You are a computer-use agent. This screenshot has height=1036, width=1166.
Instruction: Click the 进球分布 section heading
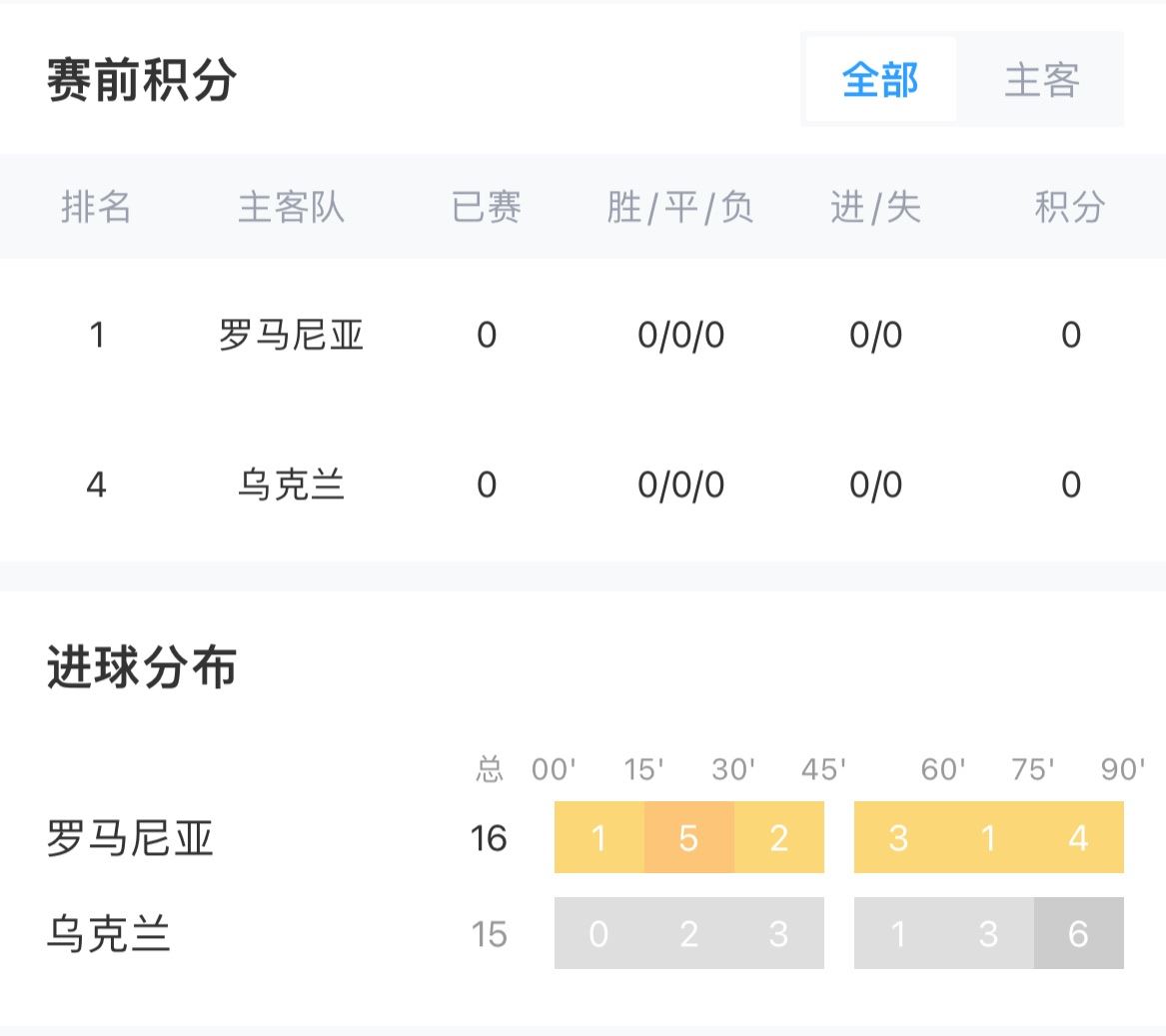point(141,666)
